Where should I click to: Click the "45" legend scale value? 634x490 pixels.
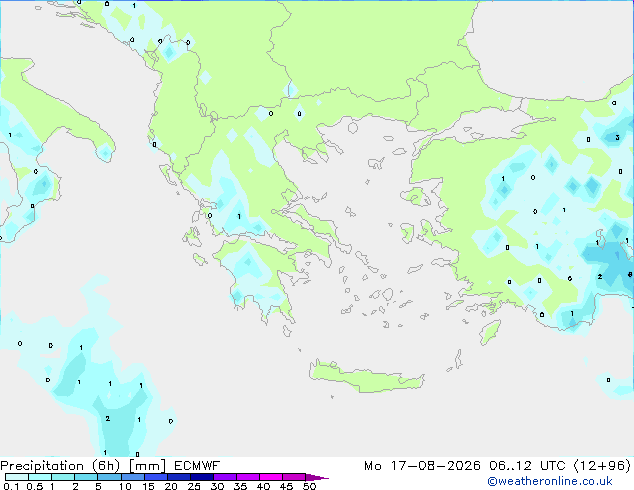point(286,486)
